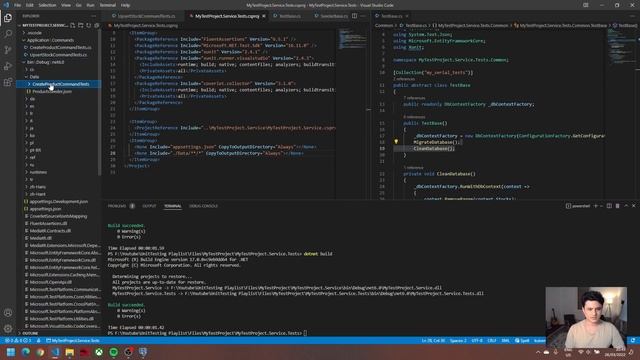Click the UTF-8 encoding status item

tap(477, 340)
